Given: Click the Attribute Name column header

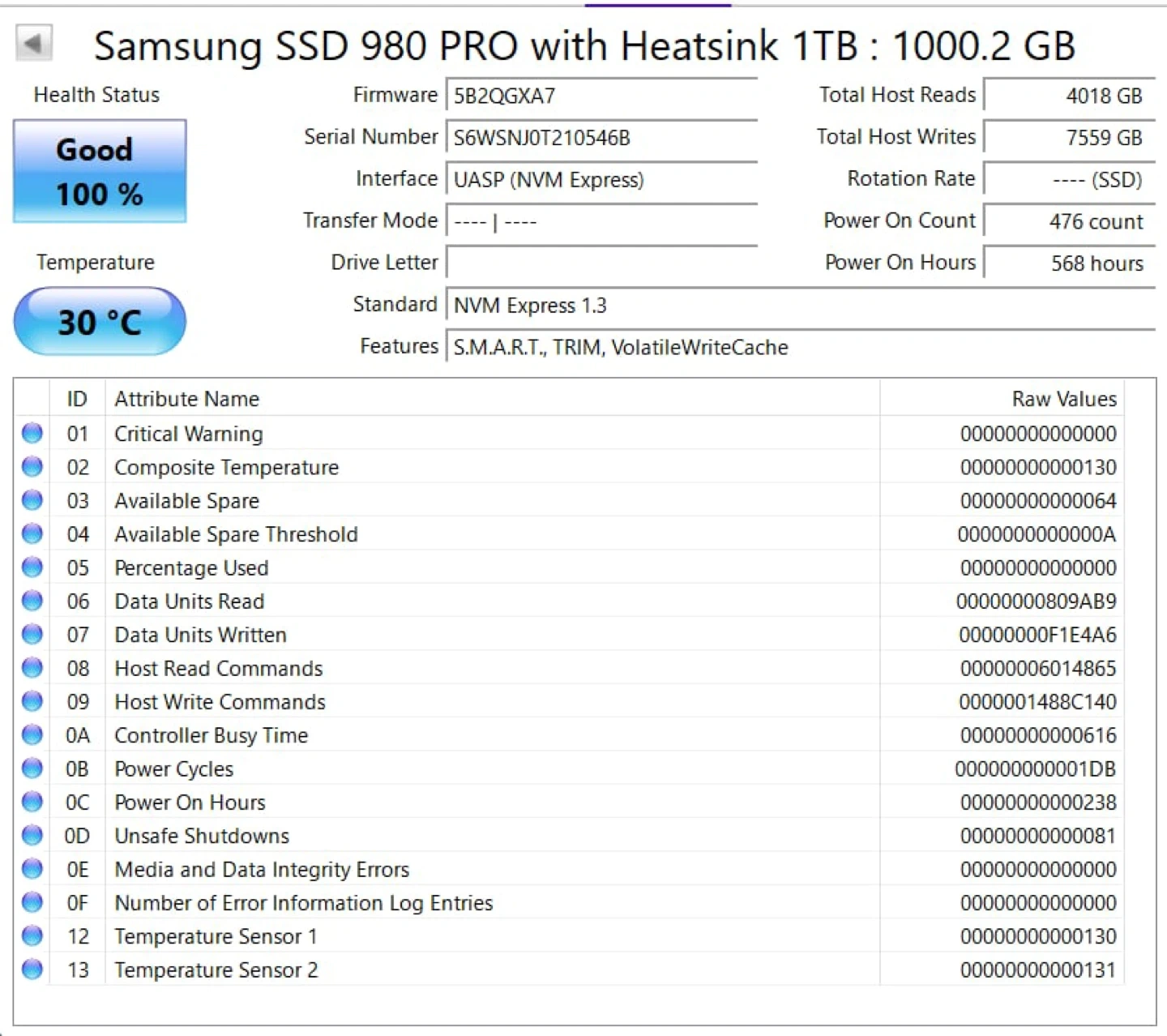Looking at the screenshot, I should click(x=187, y=399).
